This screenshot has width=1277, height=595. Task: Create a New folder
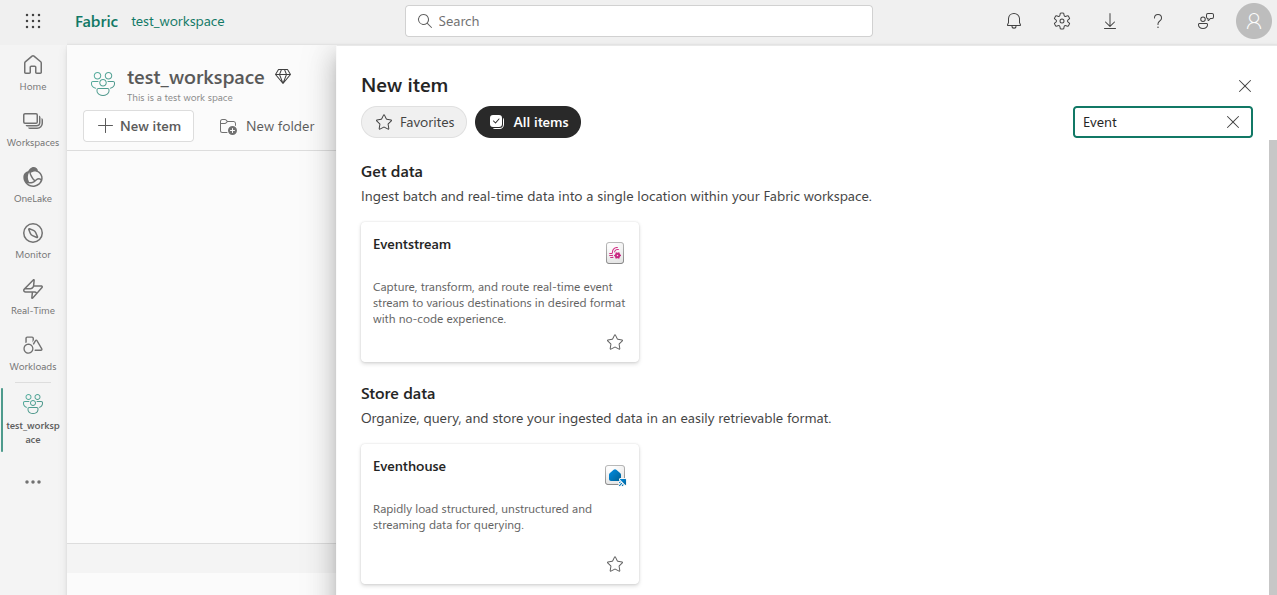tap(266, 125)
